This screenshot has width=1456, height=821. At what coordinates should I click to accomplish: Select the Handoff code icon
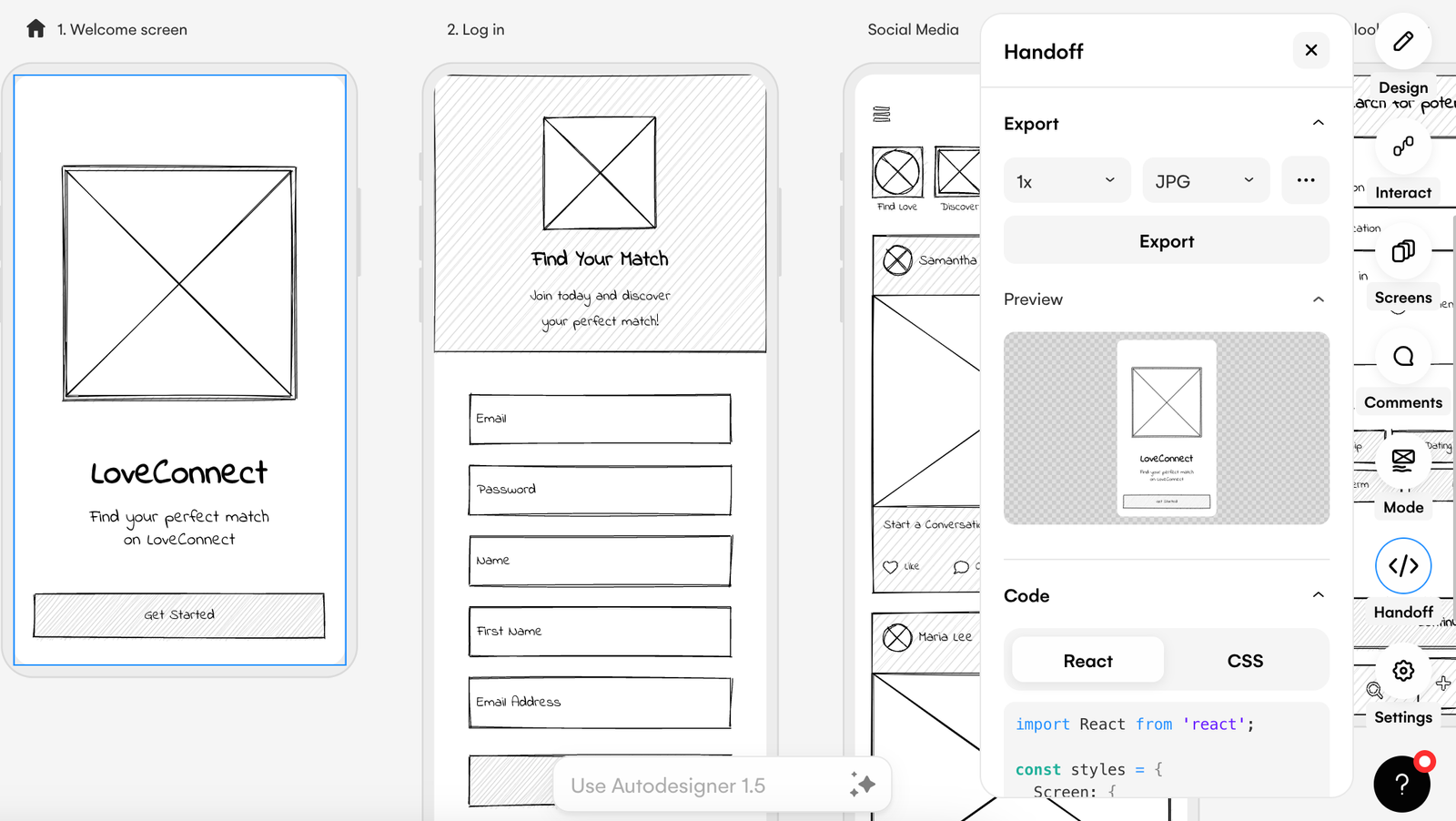(1402, 565)
